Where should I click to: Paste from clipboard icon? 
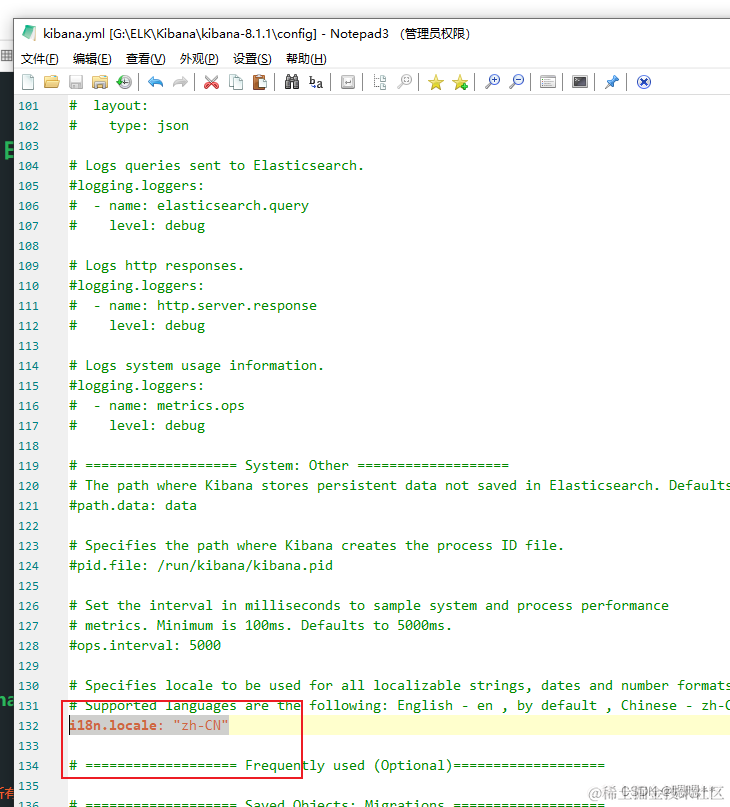coord(260,82)
